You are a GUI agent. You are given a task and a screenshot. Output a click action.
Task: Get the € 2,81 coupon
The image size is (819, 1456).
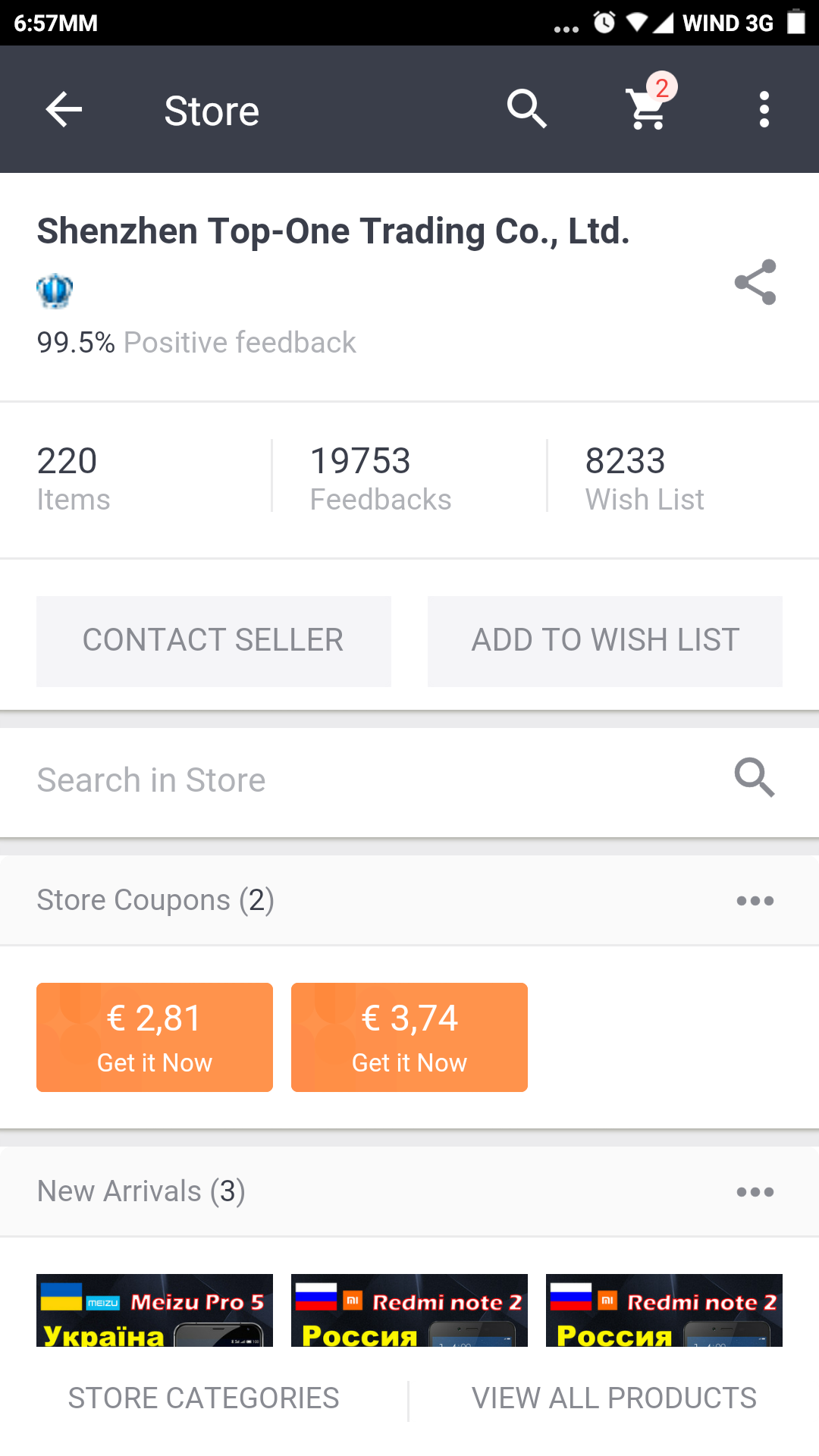tap(155, 1037)
